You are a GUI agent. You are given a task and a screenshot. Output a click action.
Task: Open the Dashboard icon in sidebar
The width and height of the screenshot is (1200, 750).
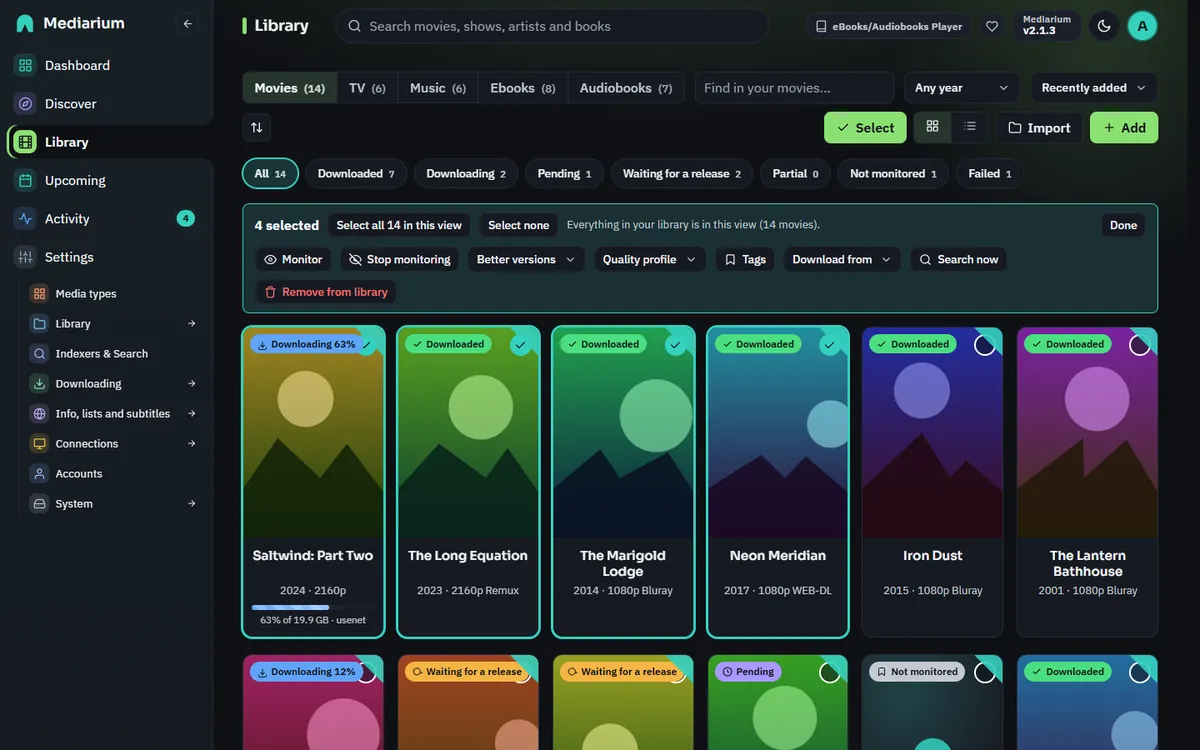(25, 65)
